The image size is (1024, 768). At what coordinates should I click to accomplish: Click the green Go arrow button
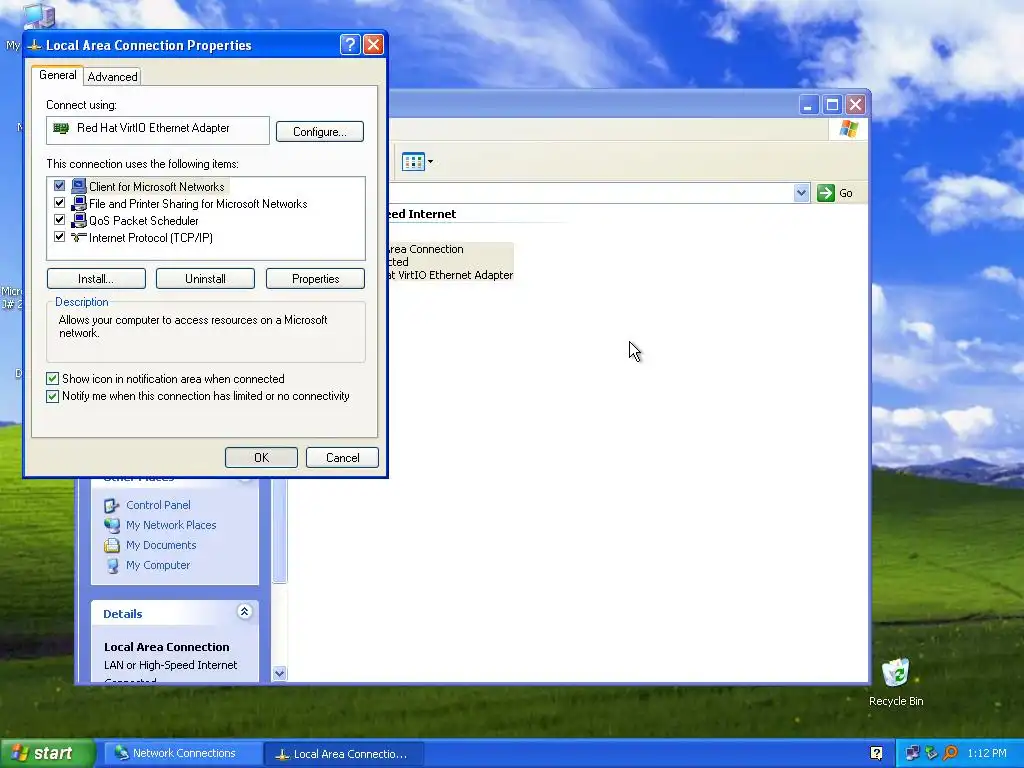click(x=826, y=193)
